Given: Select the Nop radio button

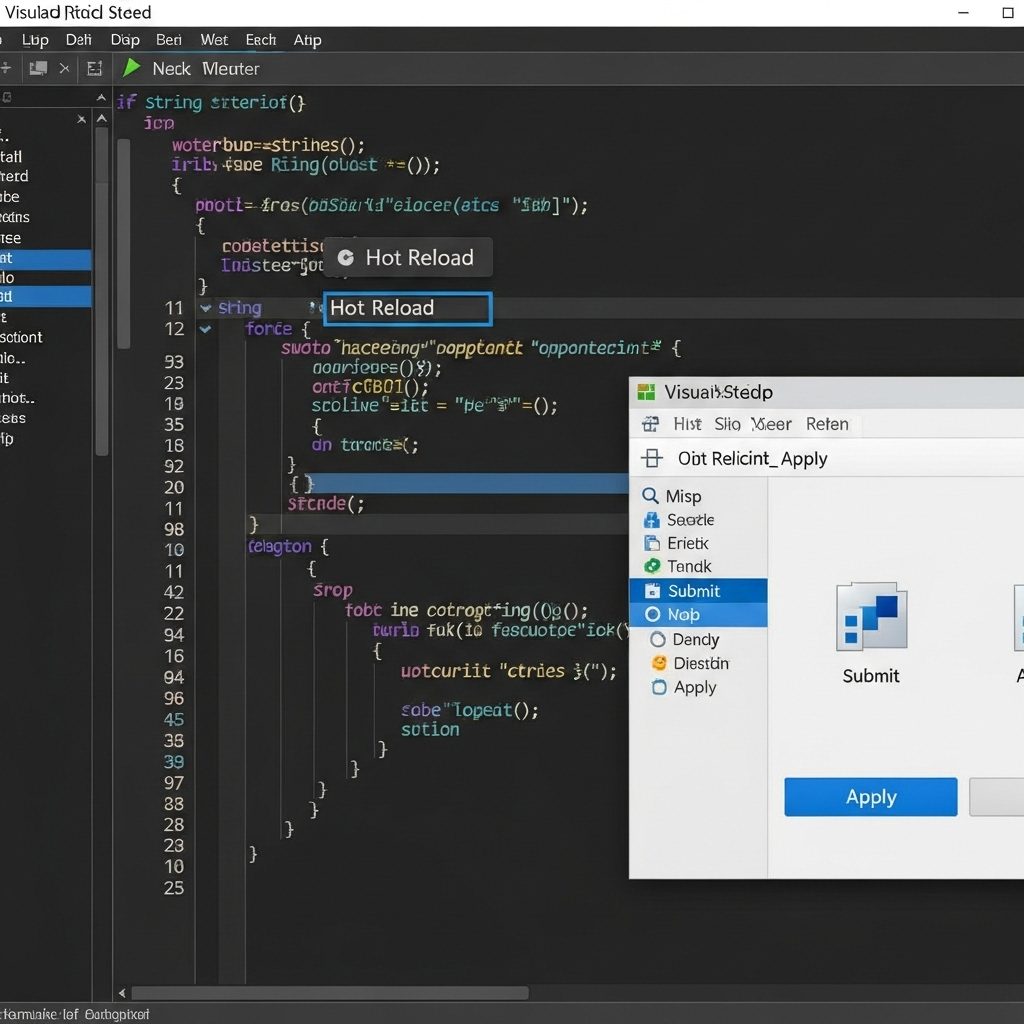Looking at the screenshot, I should [x=651, y=615].
